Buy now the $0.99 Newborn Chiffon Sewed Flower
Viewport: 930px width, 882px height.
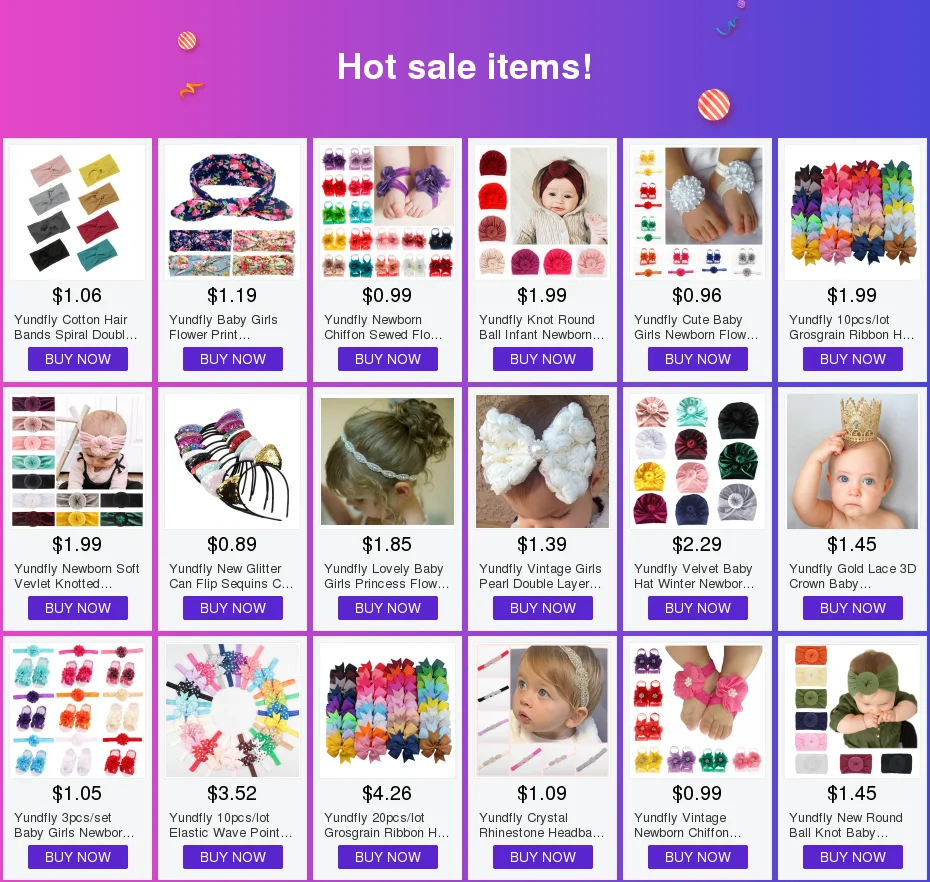pyautogui.click(x=388, y=359)
